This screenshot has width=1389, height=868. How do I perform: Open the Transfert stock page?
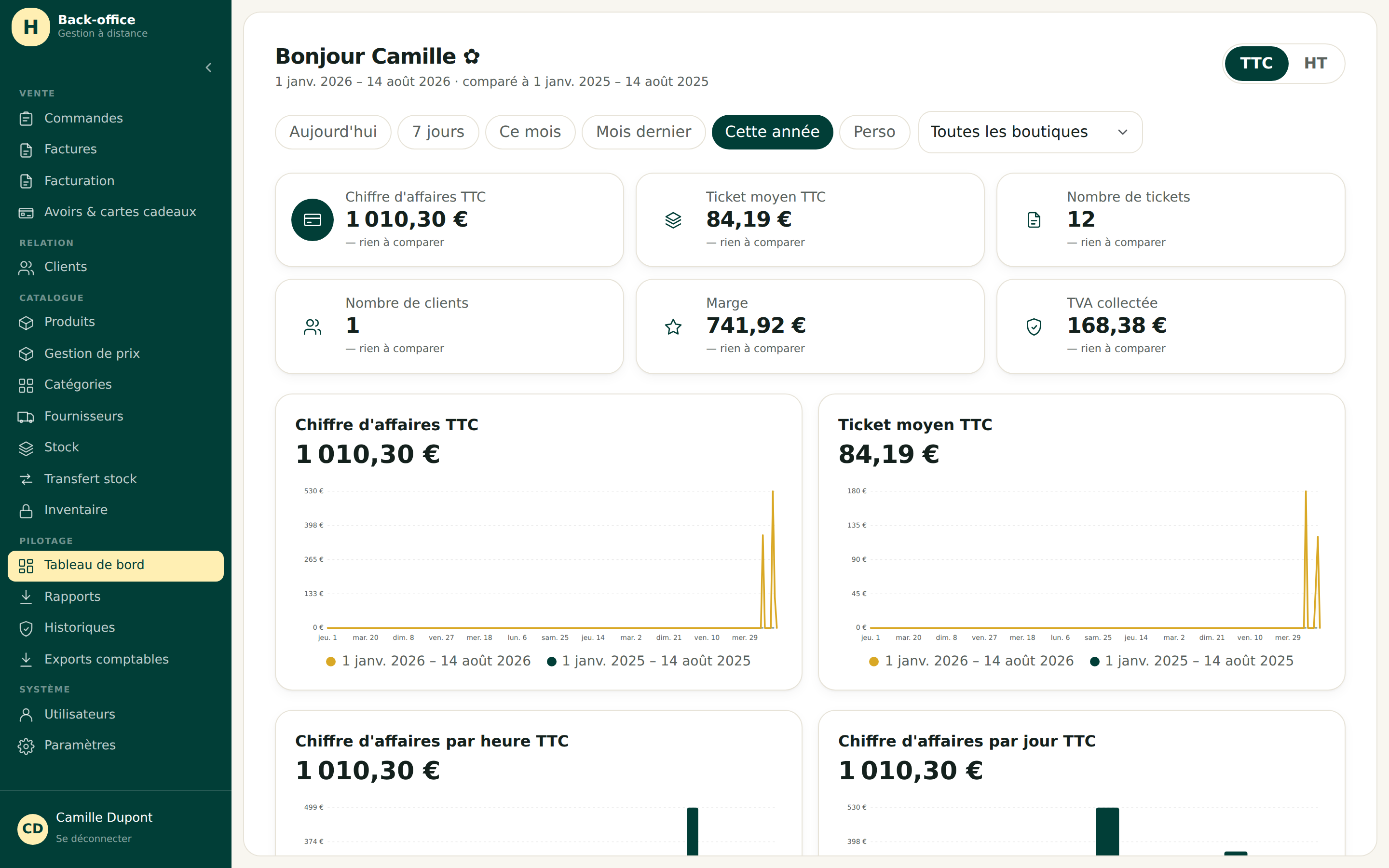(x=115, y=479)
